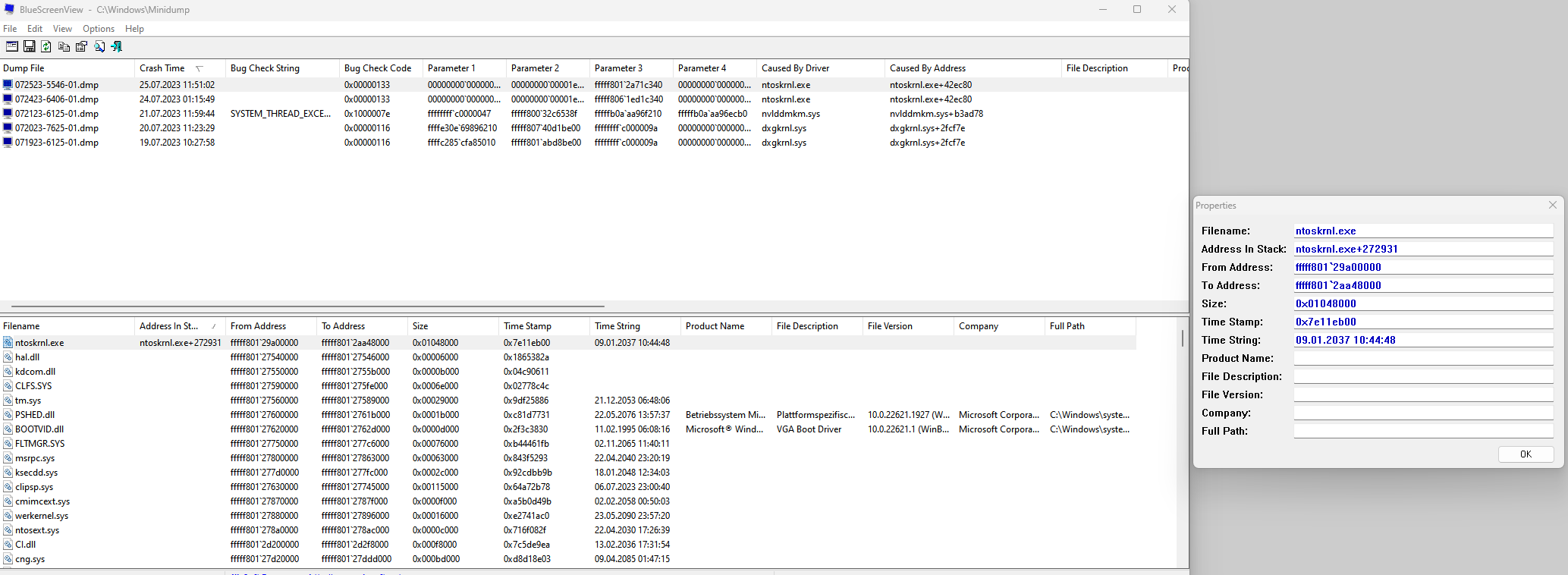The image size is (1568, 575).
Task: Click the file icon beside hal.dll
Action: (8, 357)
